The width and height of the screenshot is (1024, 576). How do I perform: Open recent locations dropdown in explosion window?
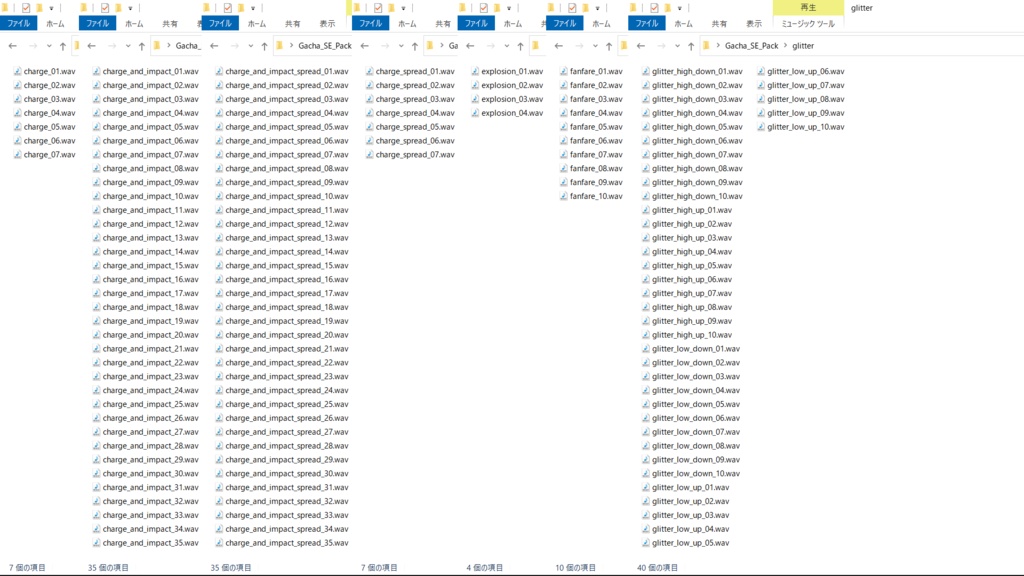tap(507, 46)
